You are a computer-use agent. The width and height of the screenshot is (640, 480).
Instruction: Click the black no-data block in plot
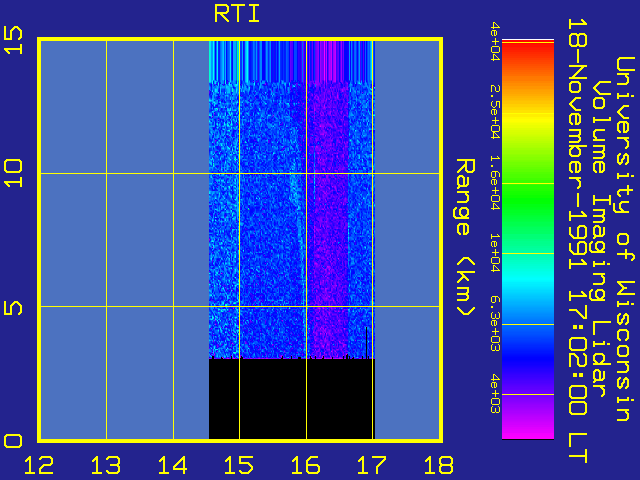[x=291, y=399]
